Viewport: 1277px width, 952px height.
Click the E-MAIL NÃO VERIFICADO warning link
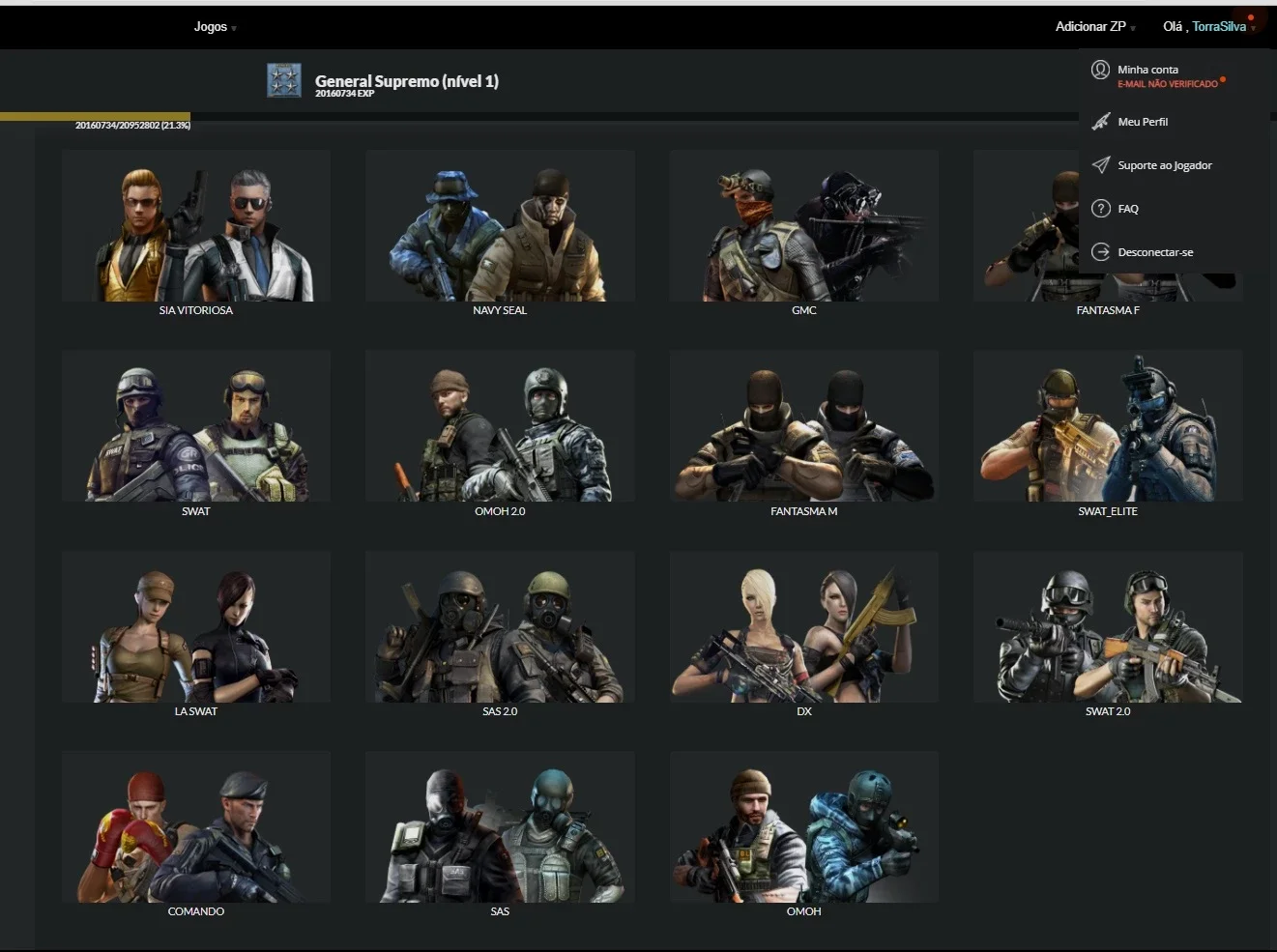(x=1168, y=84)
